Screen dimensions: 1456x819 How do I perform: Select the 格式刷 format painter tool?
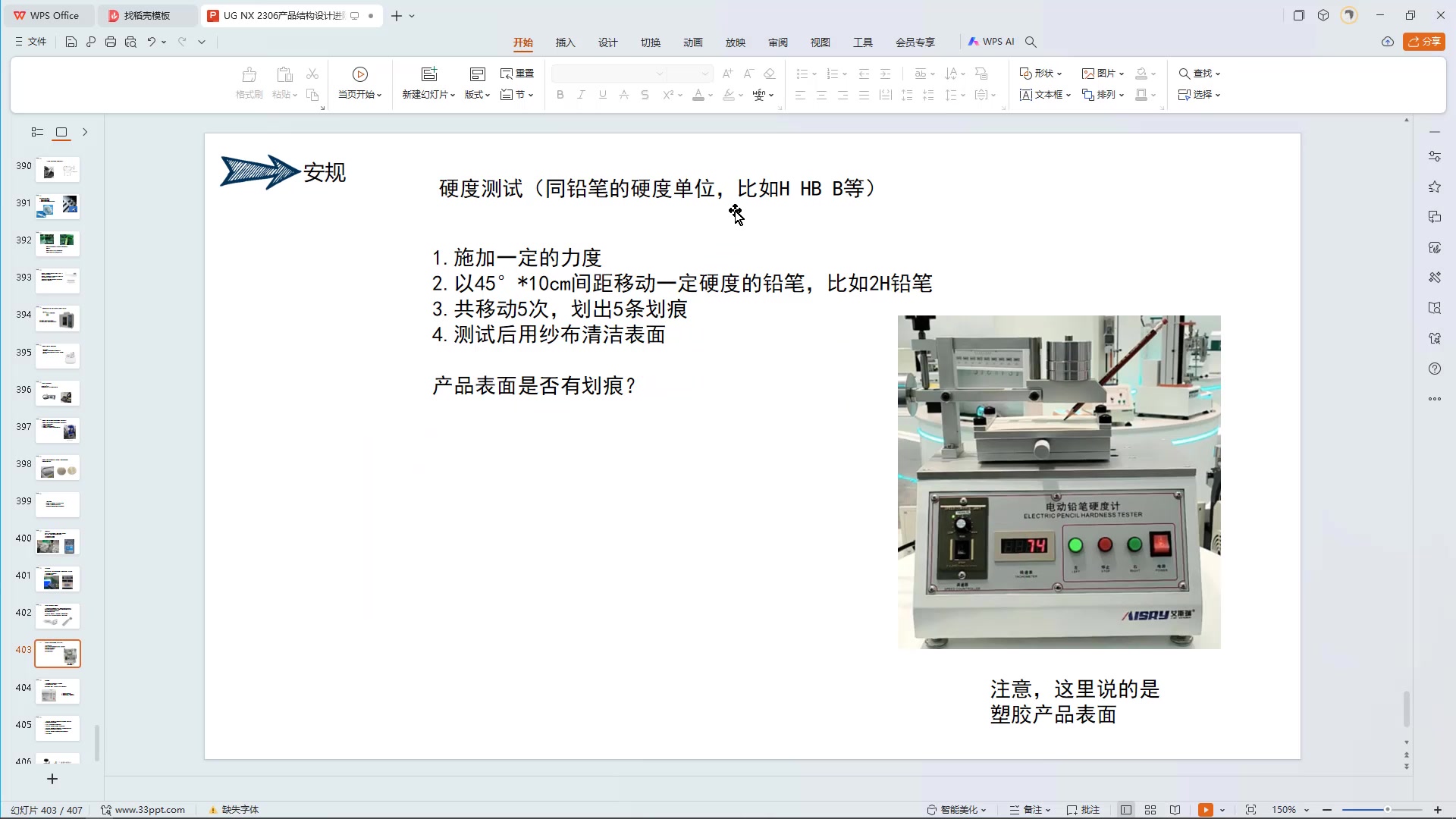[x=249, y=83]
